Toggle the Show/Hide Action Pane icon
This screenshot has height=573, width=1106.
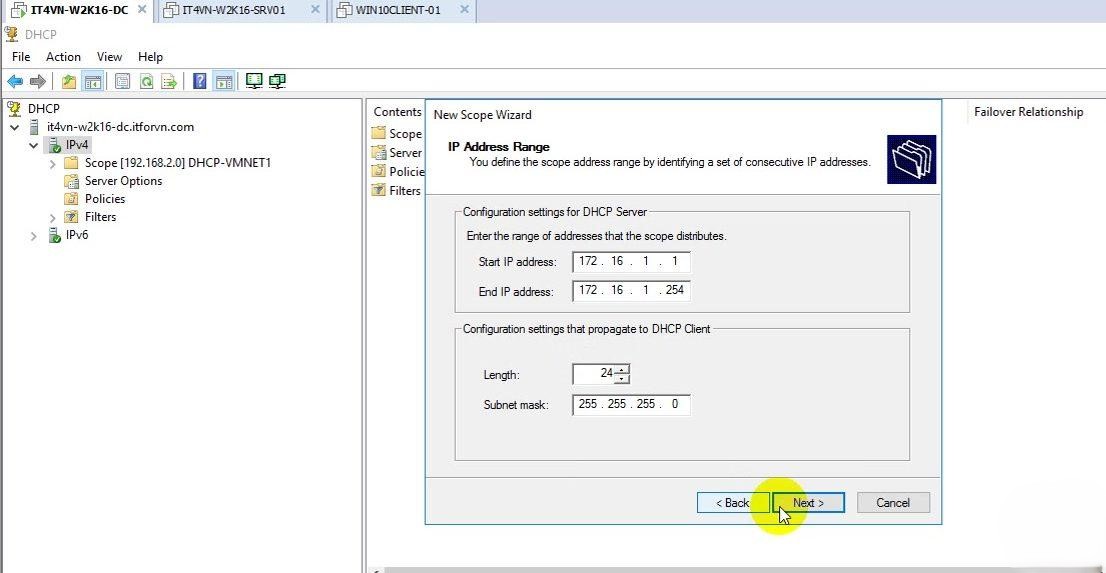[x=224, y=82]
